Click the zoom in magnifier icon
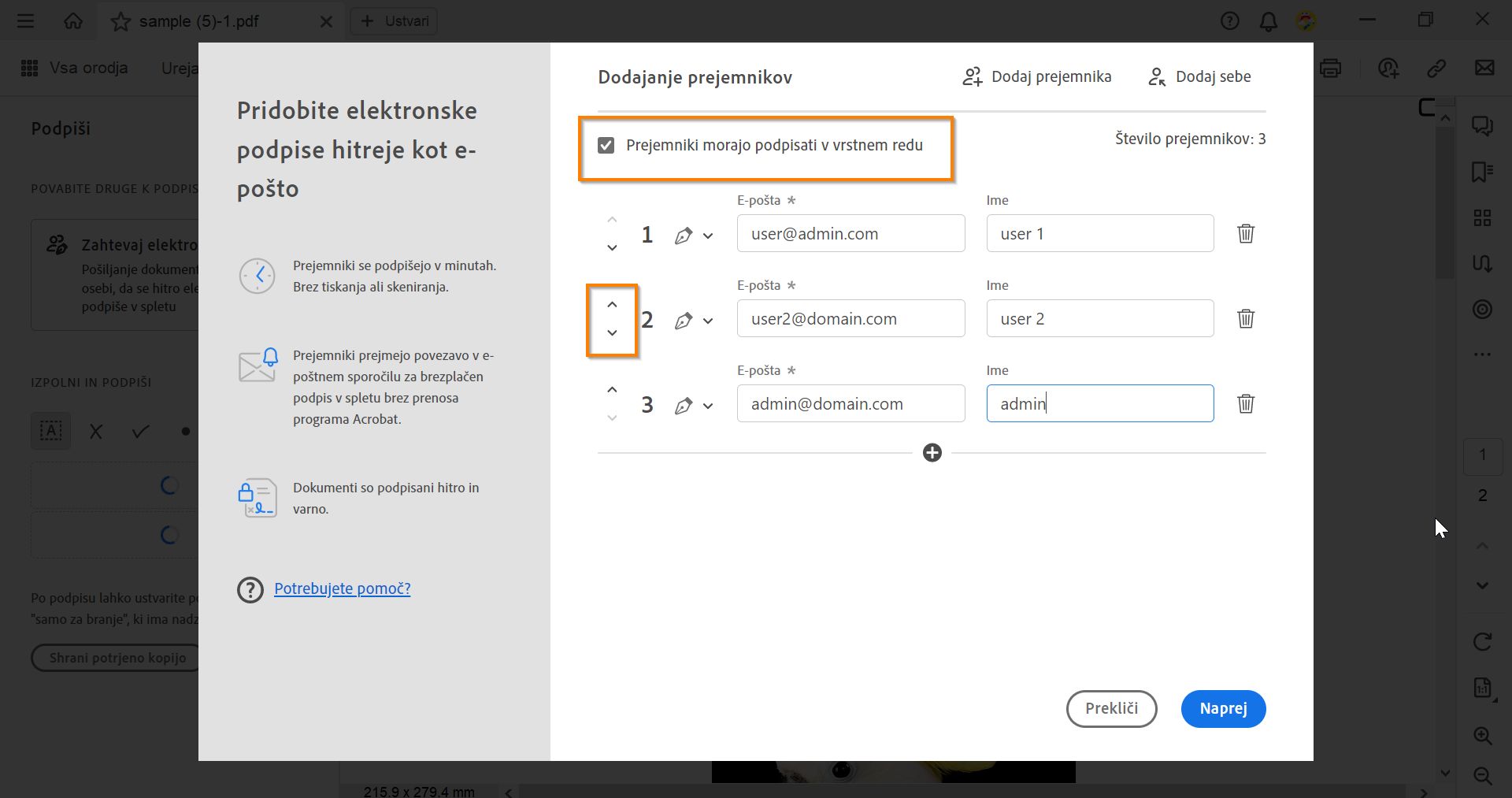The image size is (1512, 798). point(1483,736)
